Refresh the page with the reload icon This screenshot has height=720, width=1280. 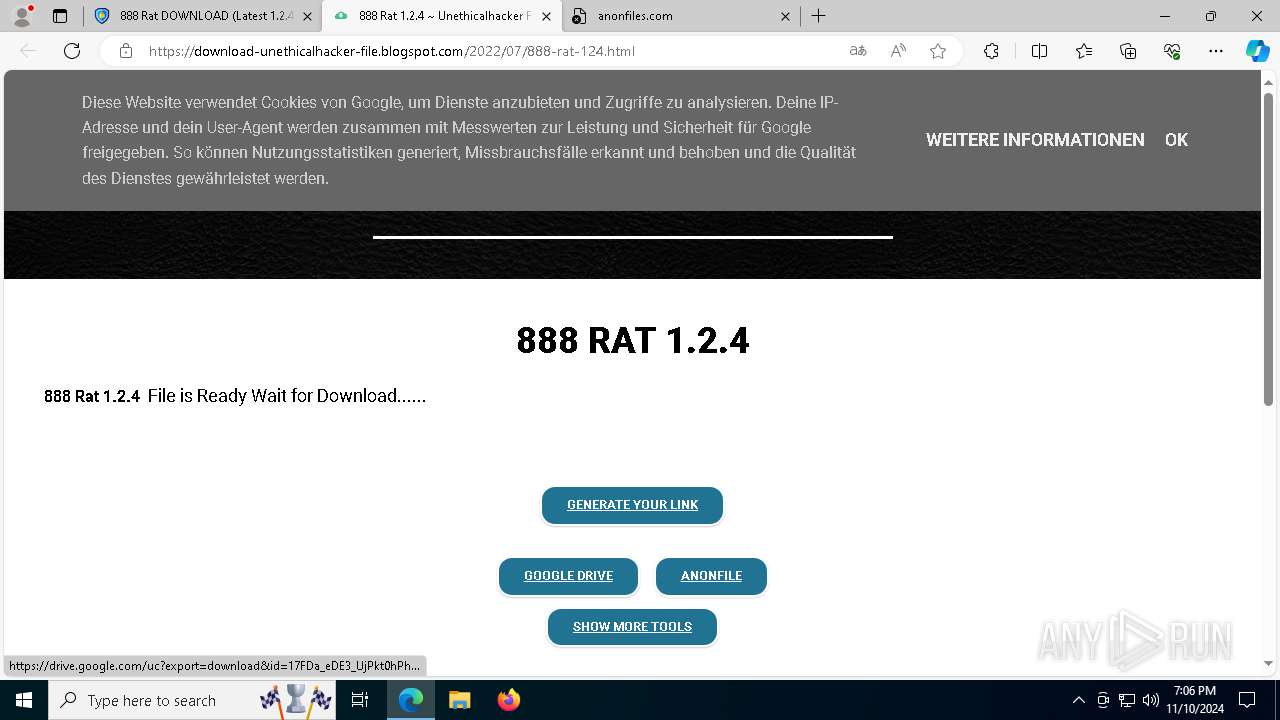coord(72,51)
